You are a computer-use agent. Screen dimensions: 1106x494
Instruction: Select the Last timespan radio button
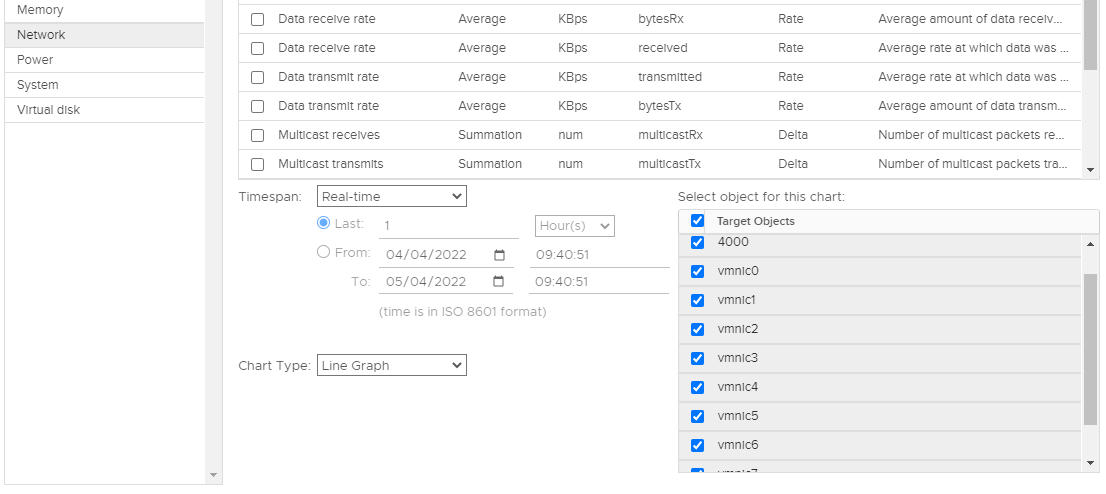click(324, 223)
